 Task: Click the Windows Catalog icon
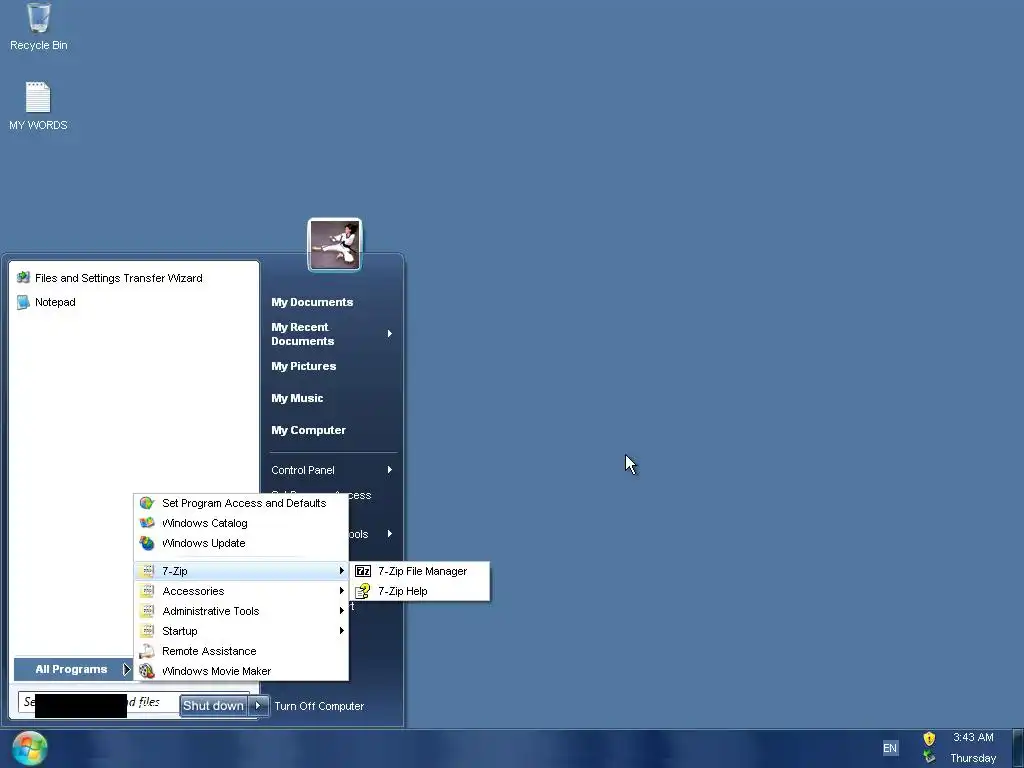click(147, 523)
